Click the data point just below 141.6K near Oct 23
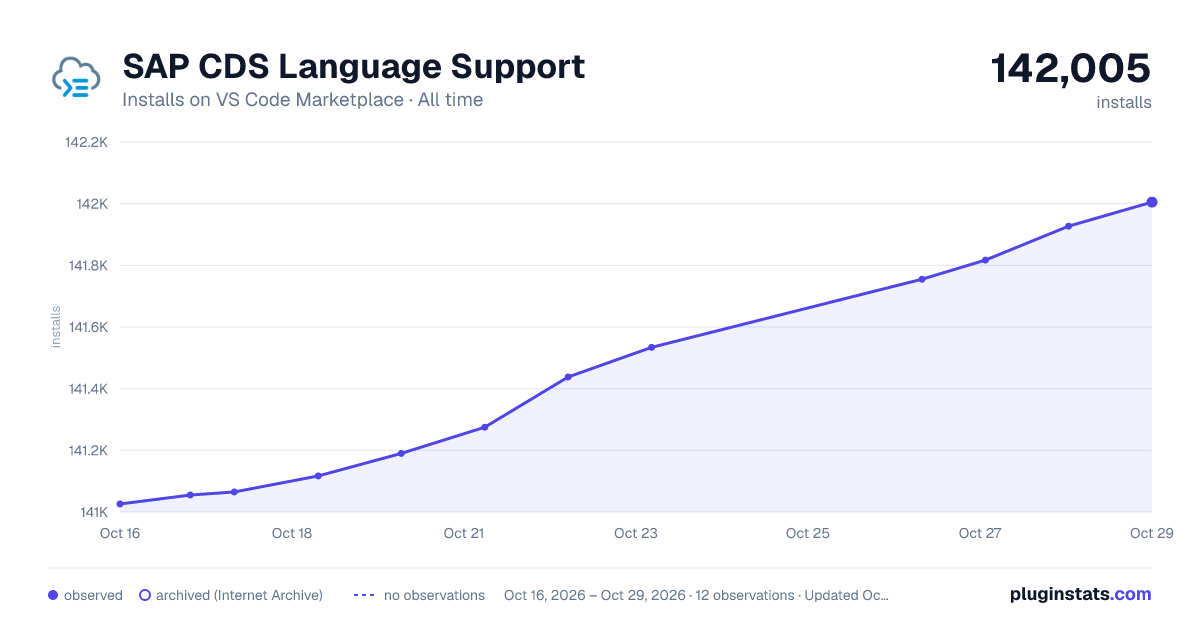This screenshot has width=1200, height=630. tap(652, 347)
